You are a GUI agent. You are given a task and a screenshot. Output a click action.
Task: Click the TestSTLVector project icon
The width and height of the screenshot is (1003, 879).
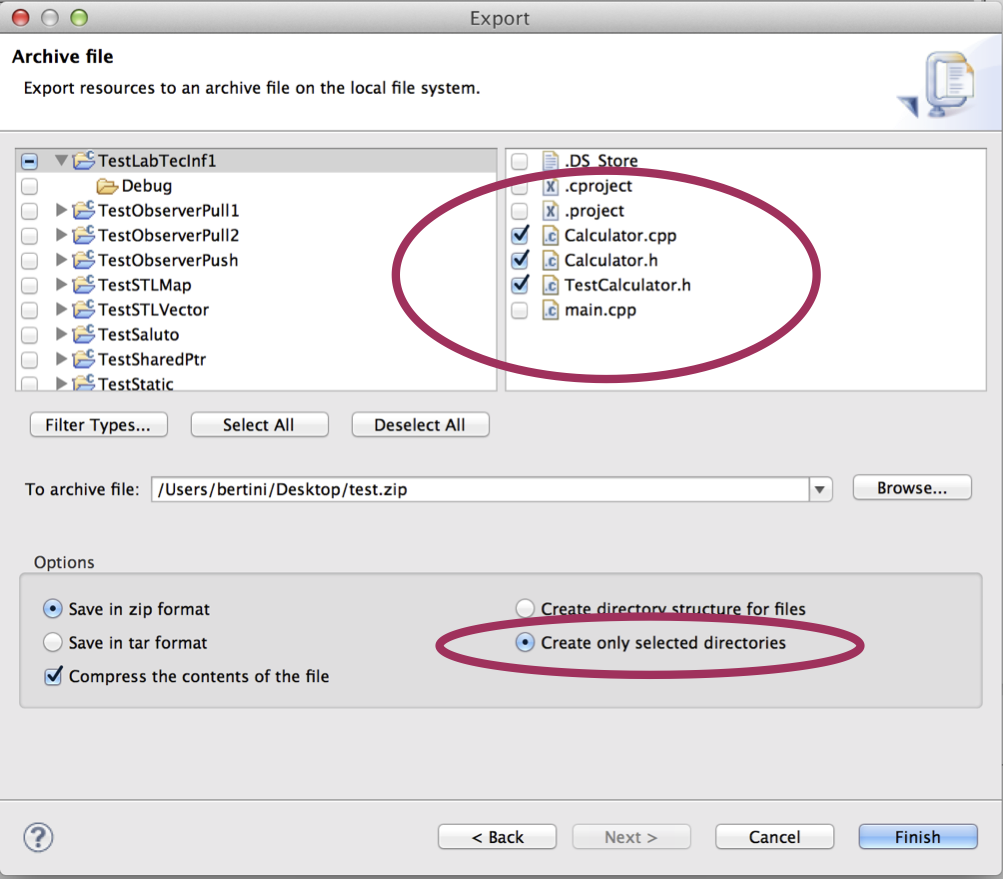tap(84, 310)
